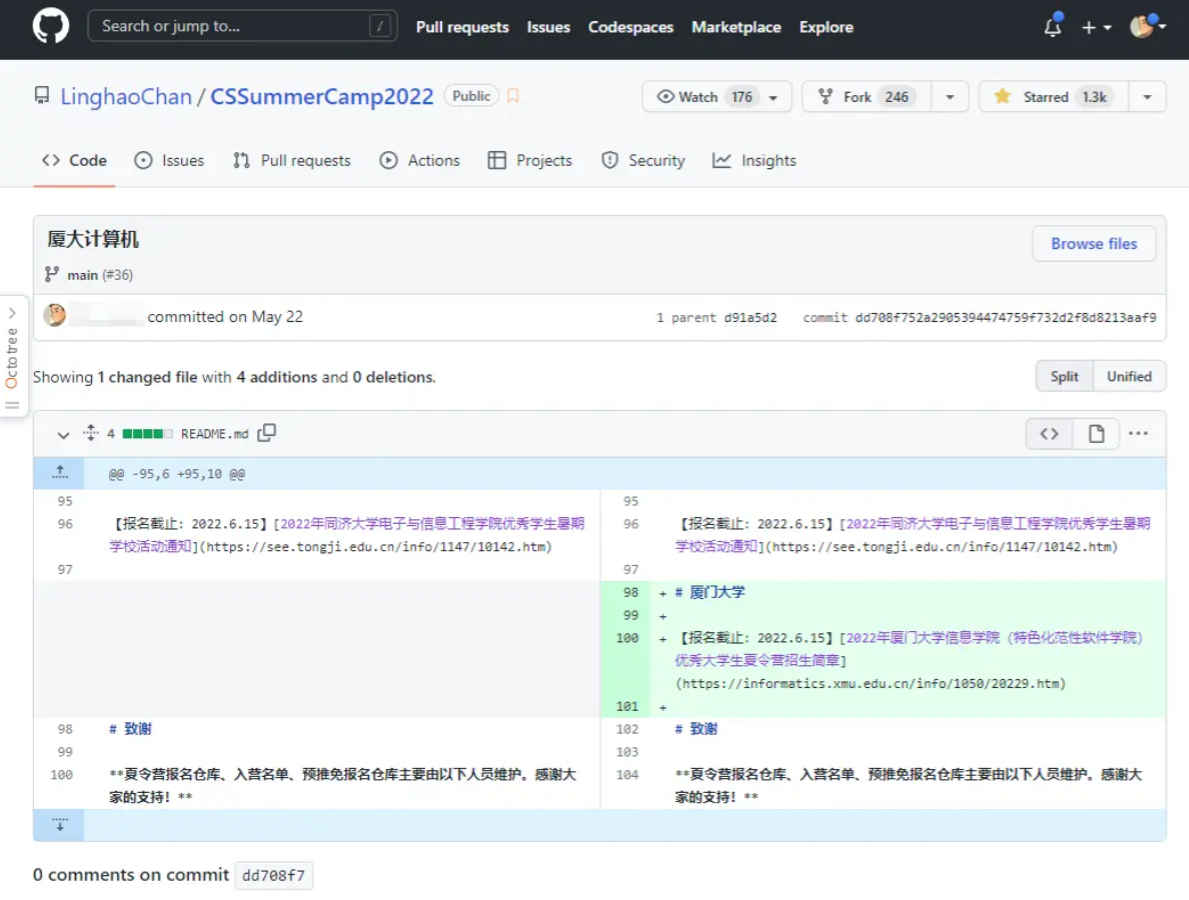Viewport: 1189px width, 900px height.
Task: Switch to the repository Pull requests tab
Action: tap(292, 161)
